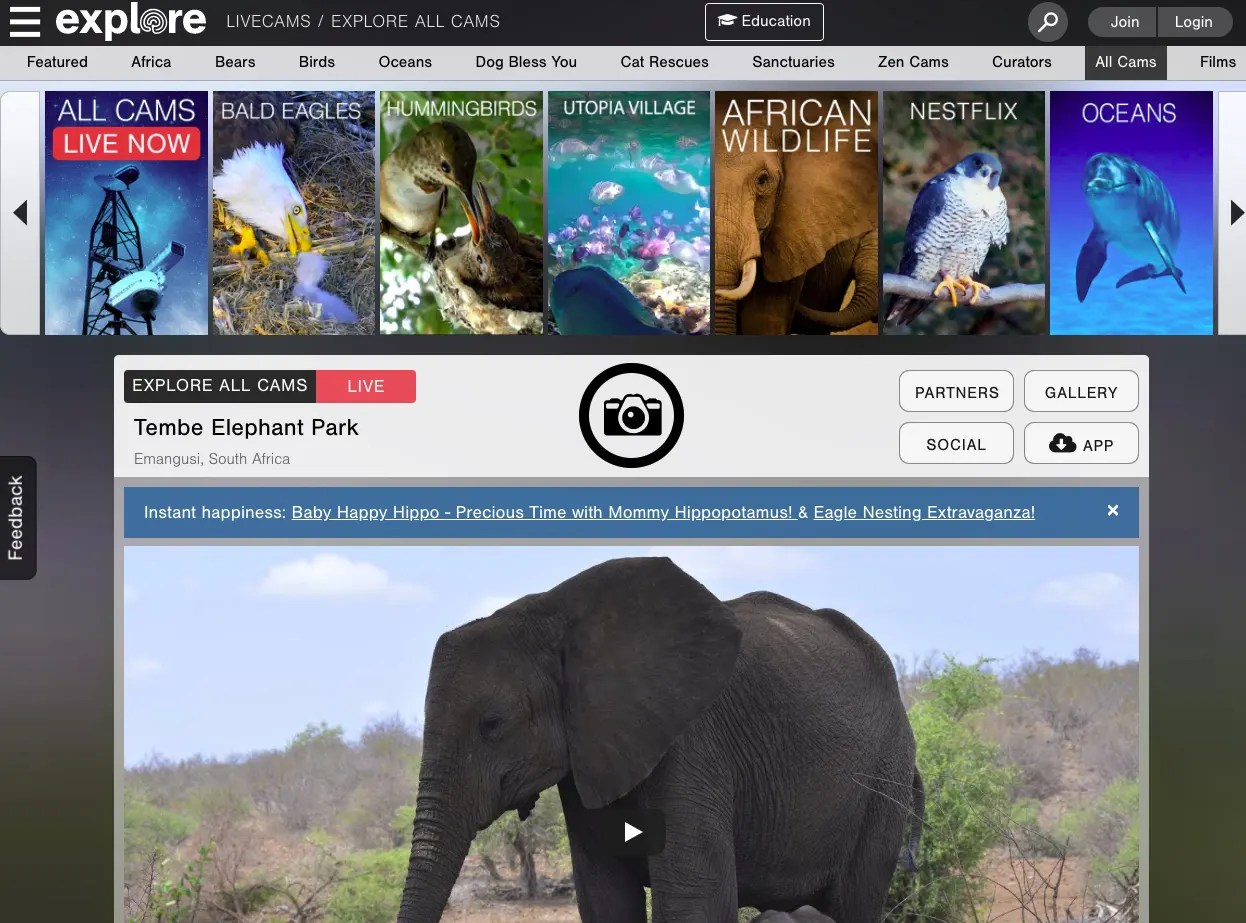Select the EXPLORE ALL CAMS toggle option
The height and width of the screenshot is (923, 1246).
(219, 386)
